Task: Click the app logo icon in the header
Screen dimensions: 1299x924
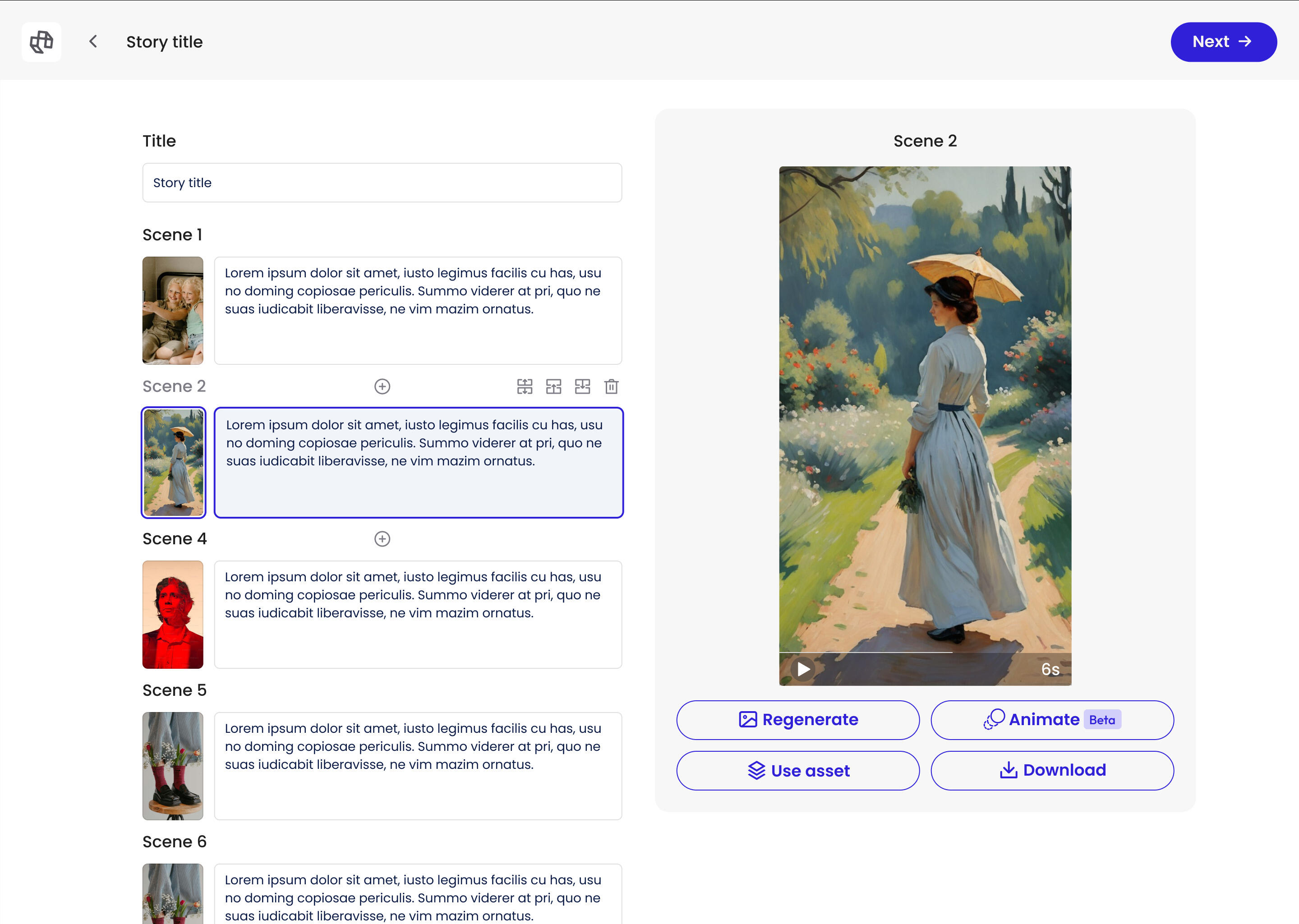Action: [41, 41]
